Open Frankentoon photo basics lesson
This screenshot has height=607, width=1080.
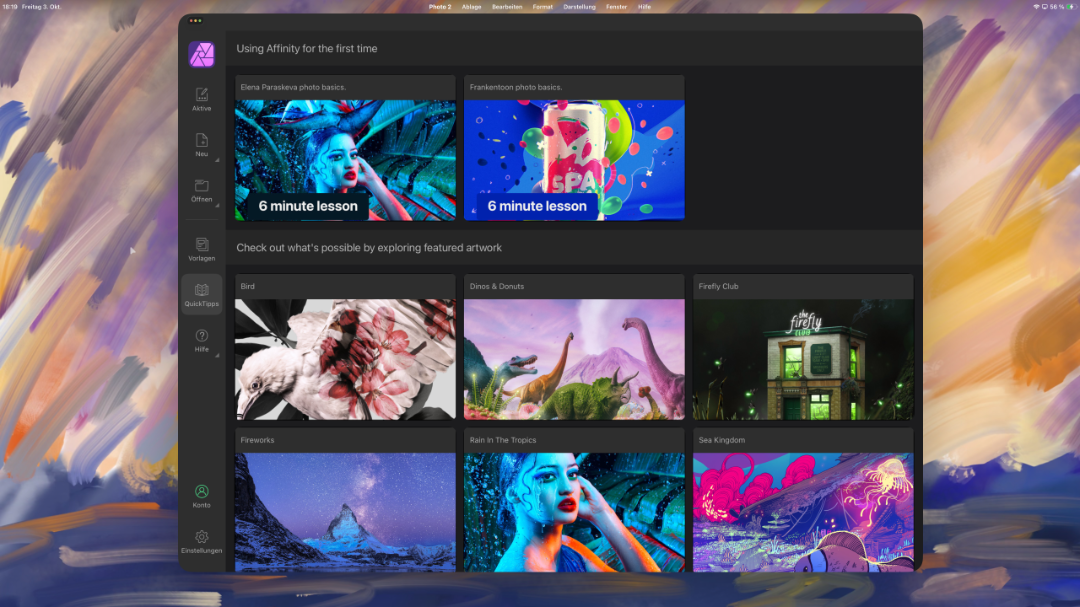[574, 160]
